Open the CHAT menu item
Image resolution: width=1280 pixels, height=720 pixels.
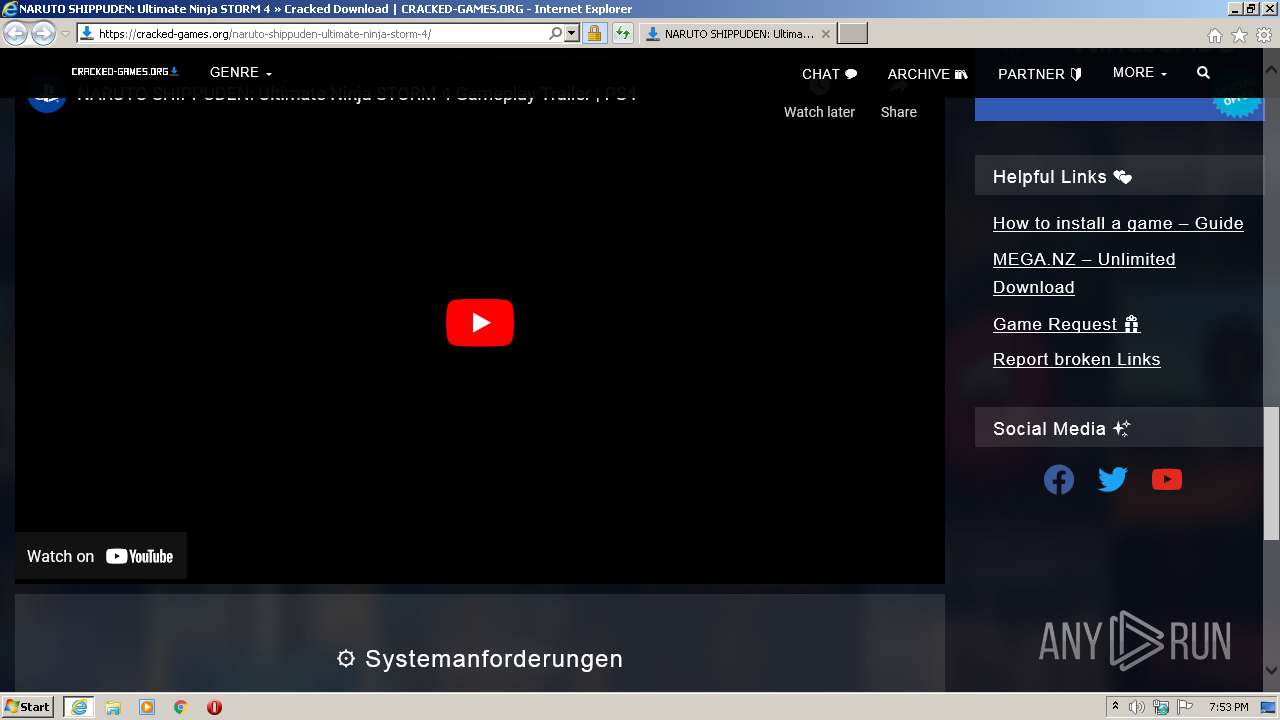click(x=829, y=74)
